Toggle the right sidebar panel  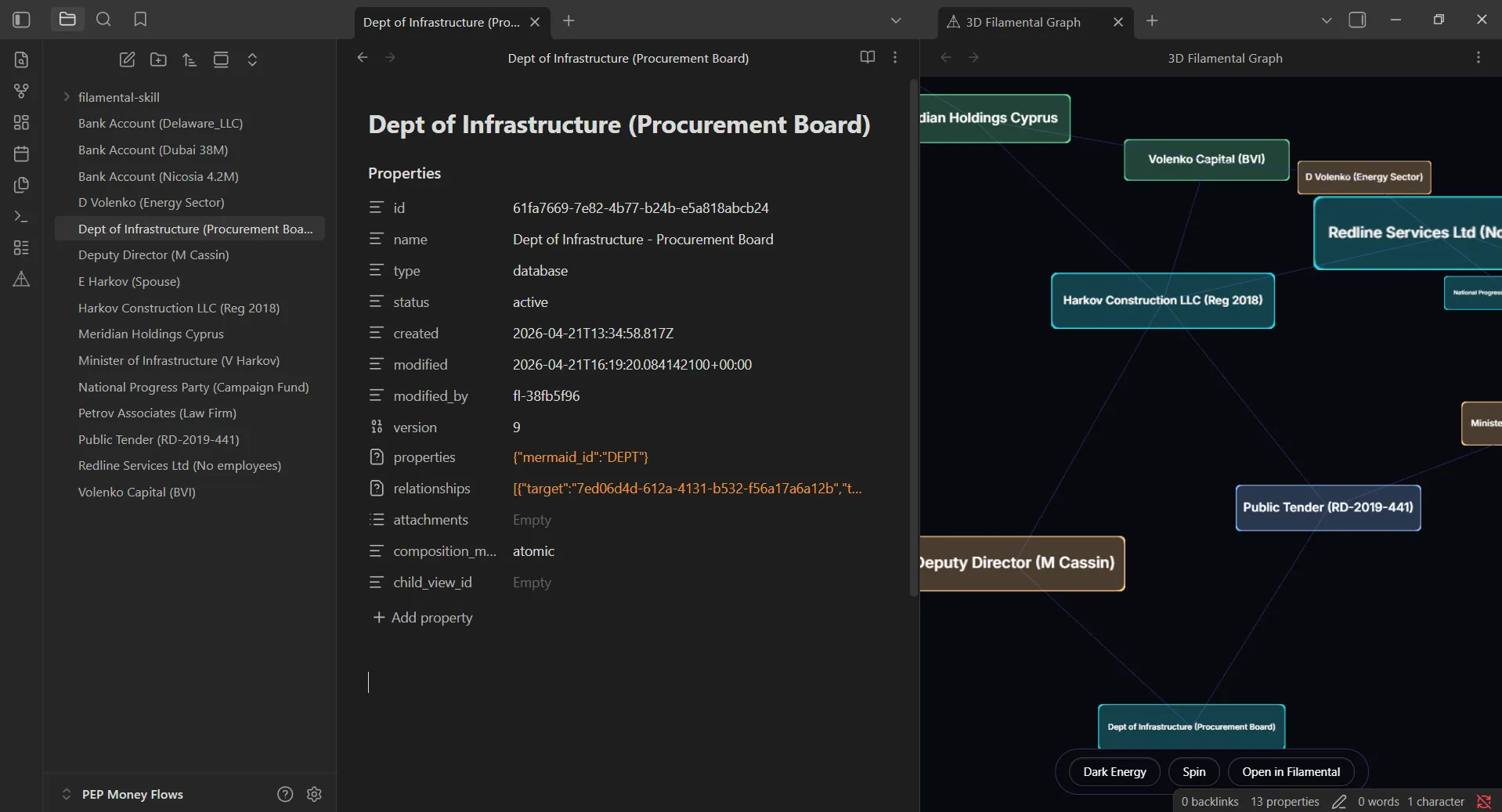coord(1357,20)
